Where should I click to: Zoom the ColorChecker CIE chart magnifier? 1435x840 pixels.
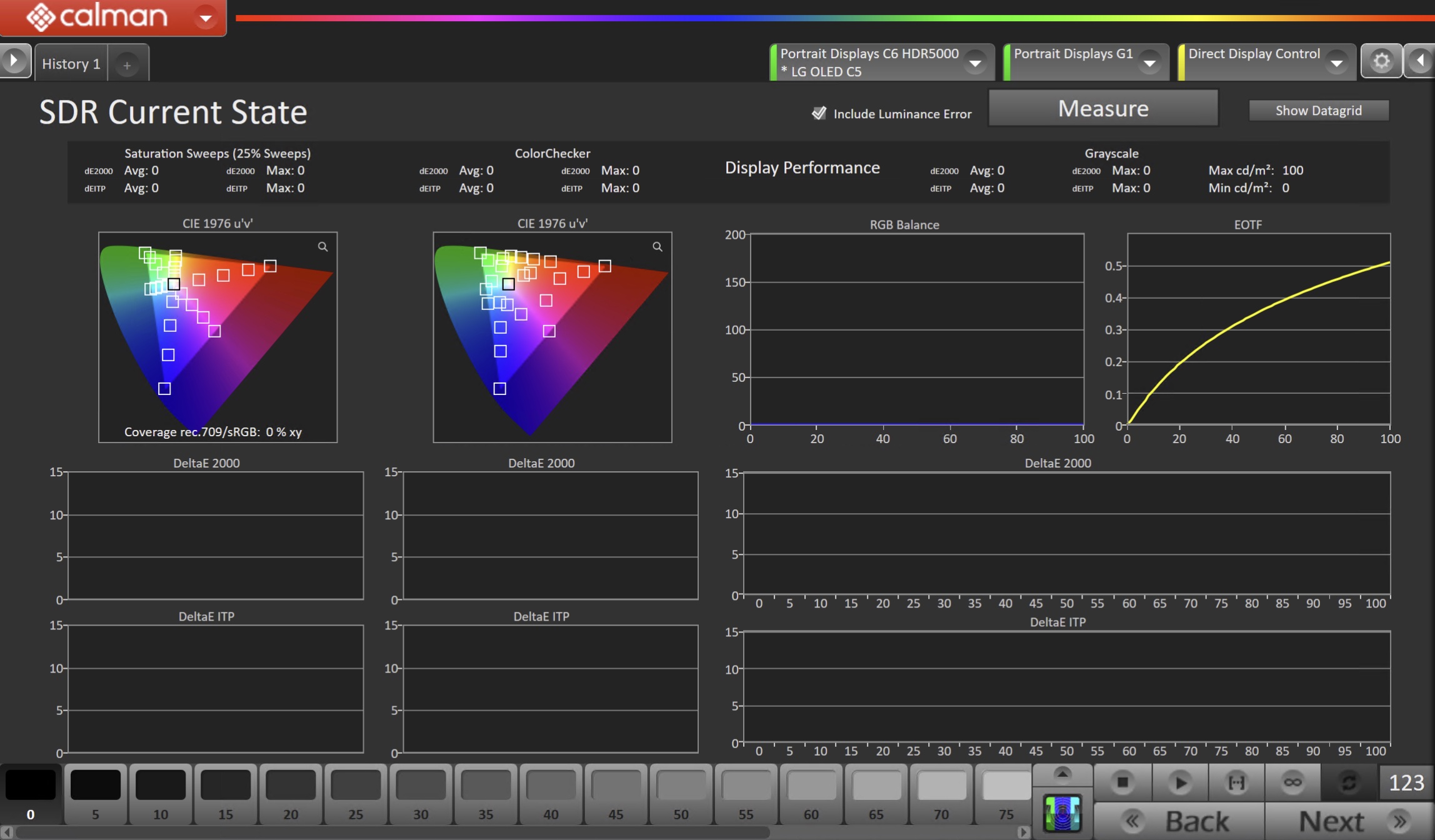click(x=657, y=247)
